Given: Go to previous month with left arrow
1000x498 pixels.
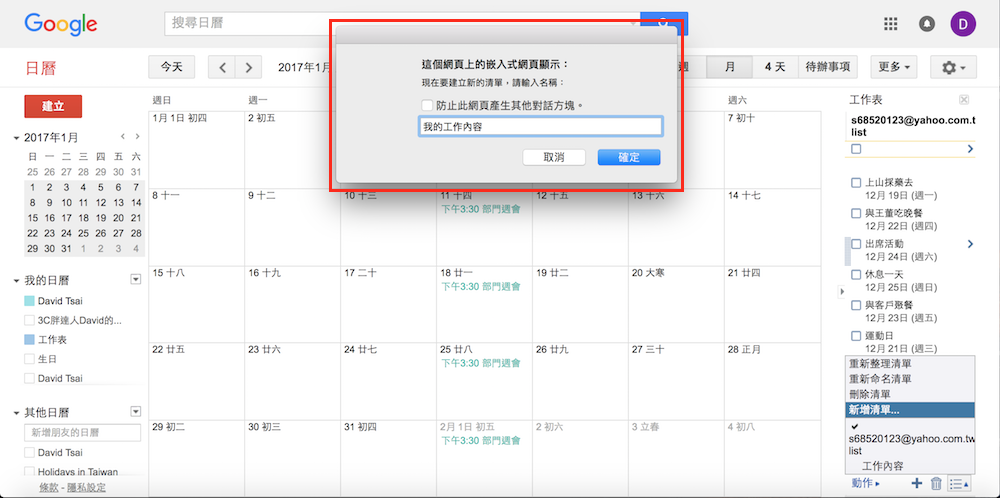Looking at the screenshot, I should (x=222, y=68).
